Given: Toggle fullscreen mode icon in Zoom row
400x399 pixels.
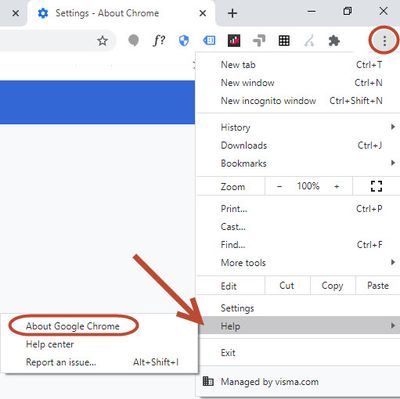Looking at the screenshot, I should (x=376, y=186).
